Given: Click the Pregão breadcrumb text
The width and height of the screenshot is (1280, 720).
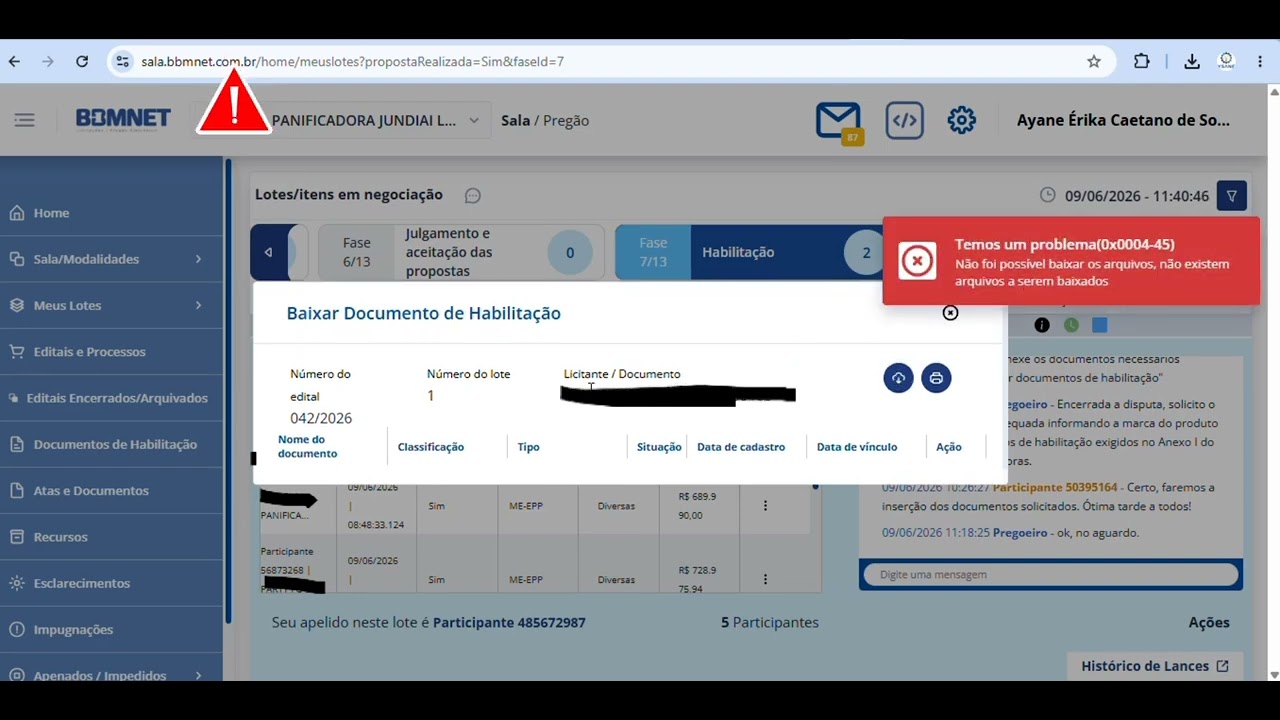Looking at the screenshot, I should (566, 120).
